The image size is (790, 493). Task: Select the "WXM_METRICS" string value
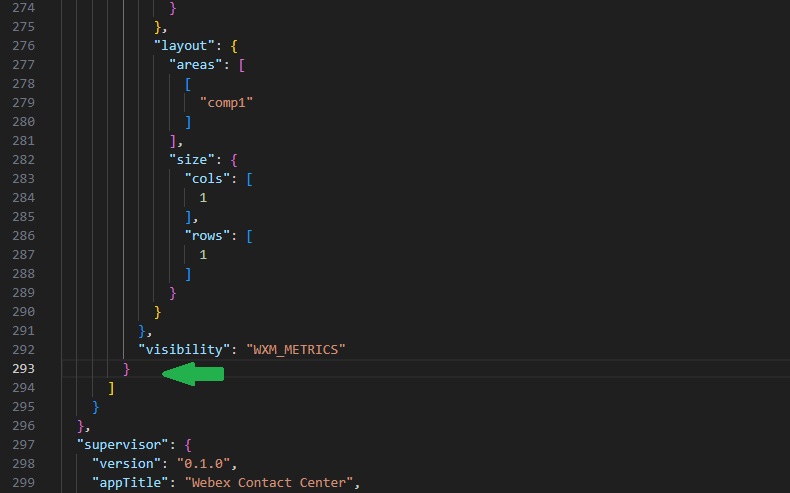point(296,349)
